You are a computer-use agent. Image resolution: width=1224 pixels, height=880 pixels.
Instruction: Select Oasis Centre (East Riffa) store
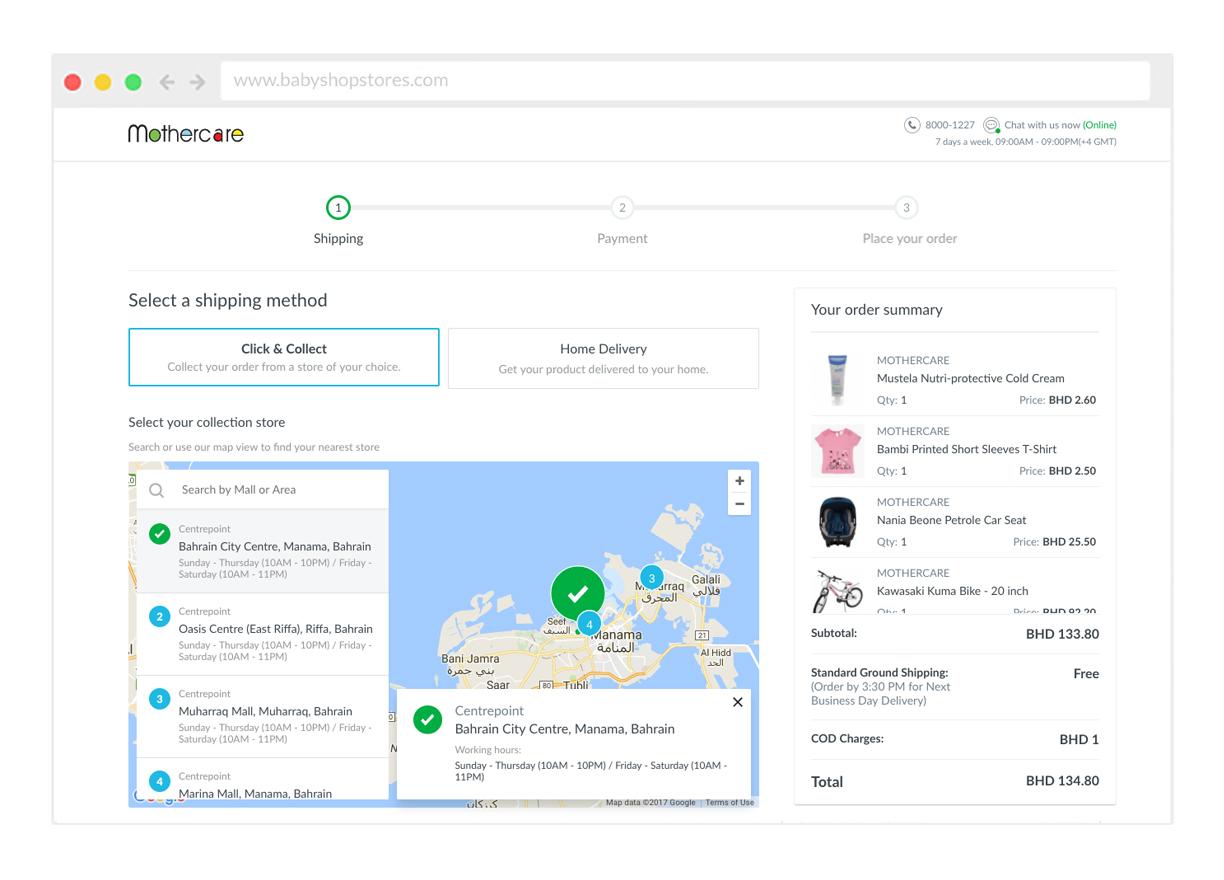click(x=263, y=634)
